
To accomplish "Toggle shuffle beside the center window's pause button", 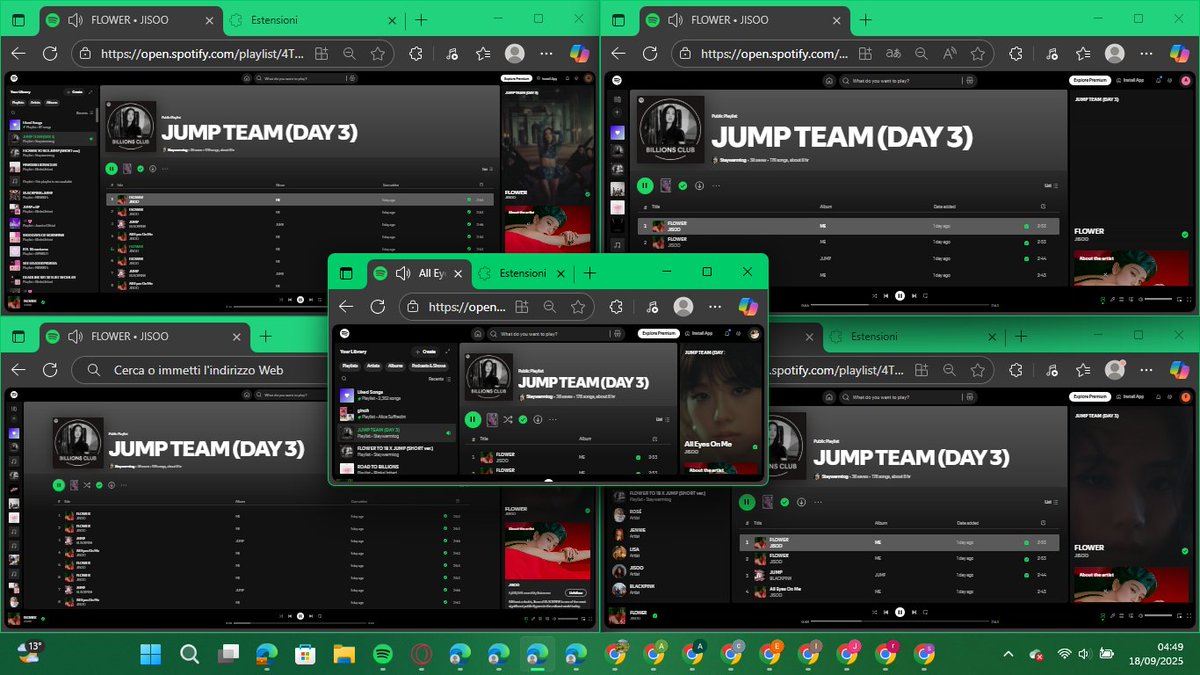I will click(508, 419).
